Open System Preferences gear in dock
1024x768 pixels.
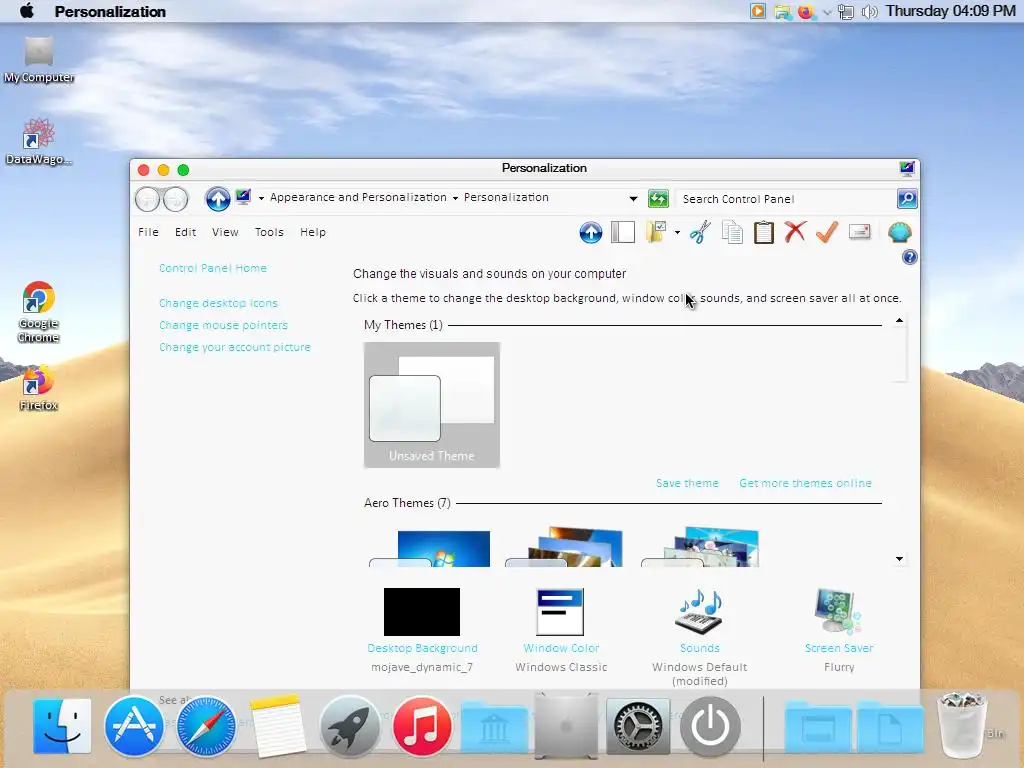click(x=637, y=726)
